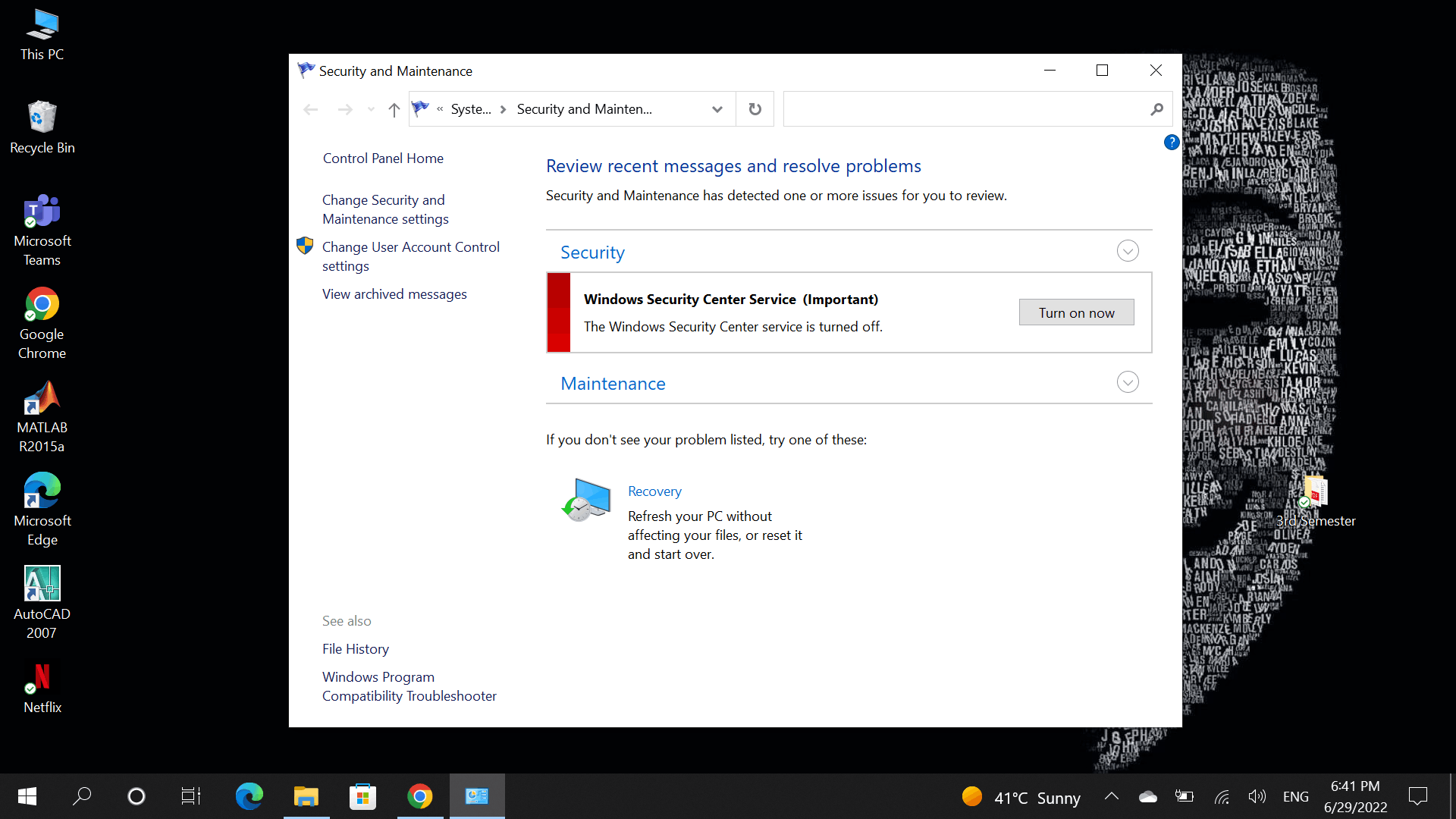Click the refresh button in address bar

coord(755,109)
